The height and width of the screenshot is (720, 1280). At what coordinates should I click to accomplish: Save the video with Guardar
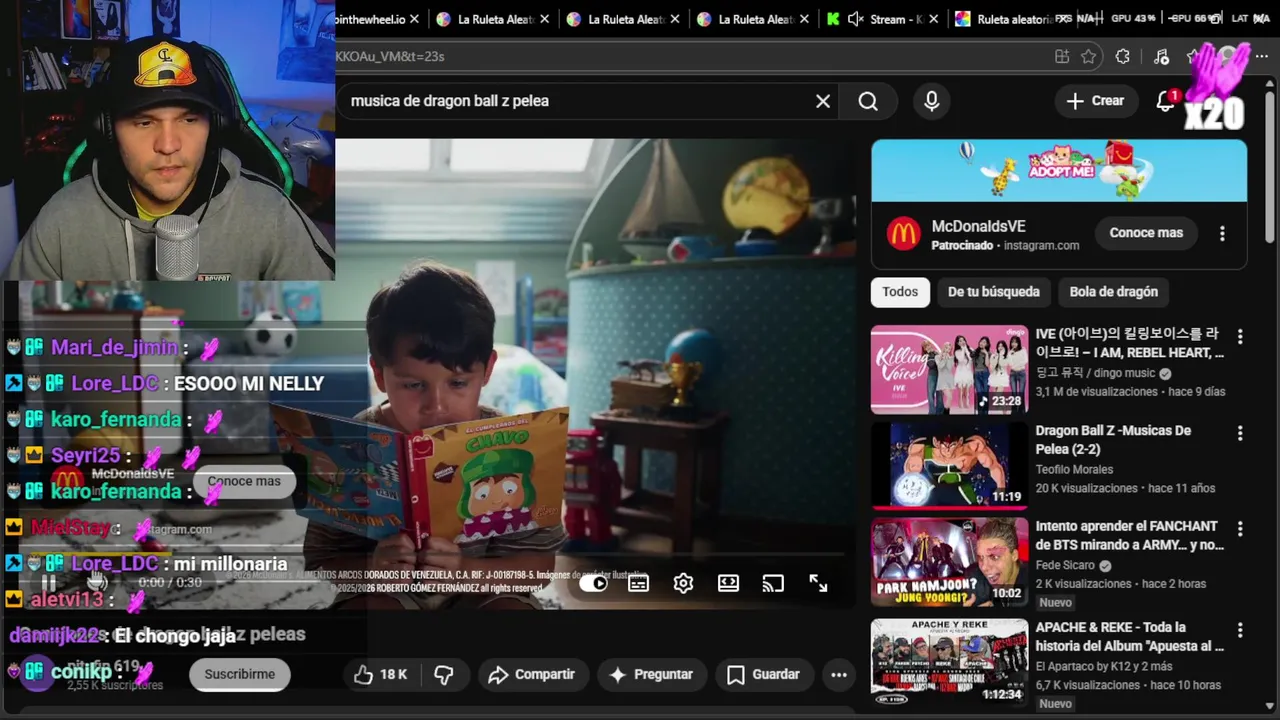[763, 675]
